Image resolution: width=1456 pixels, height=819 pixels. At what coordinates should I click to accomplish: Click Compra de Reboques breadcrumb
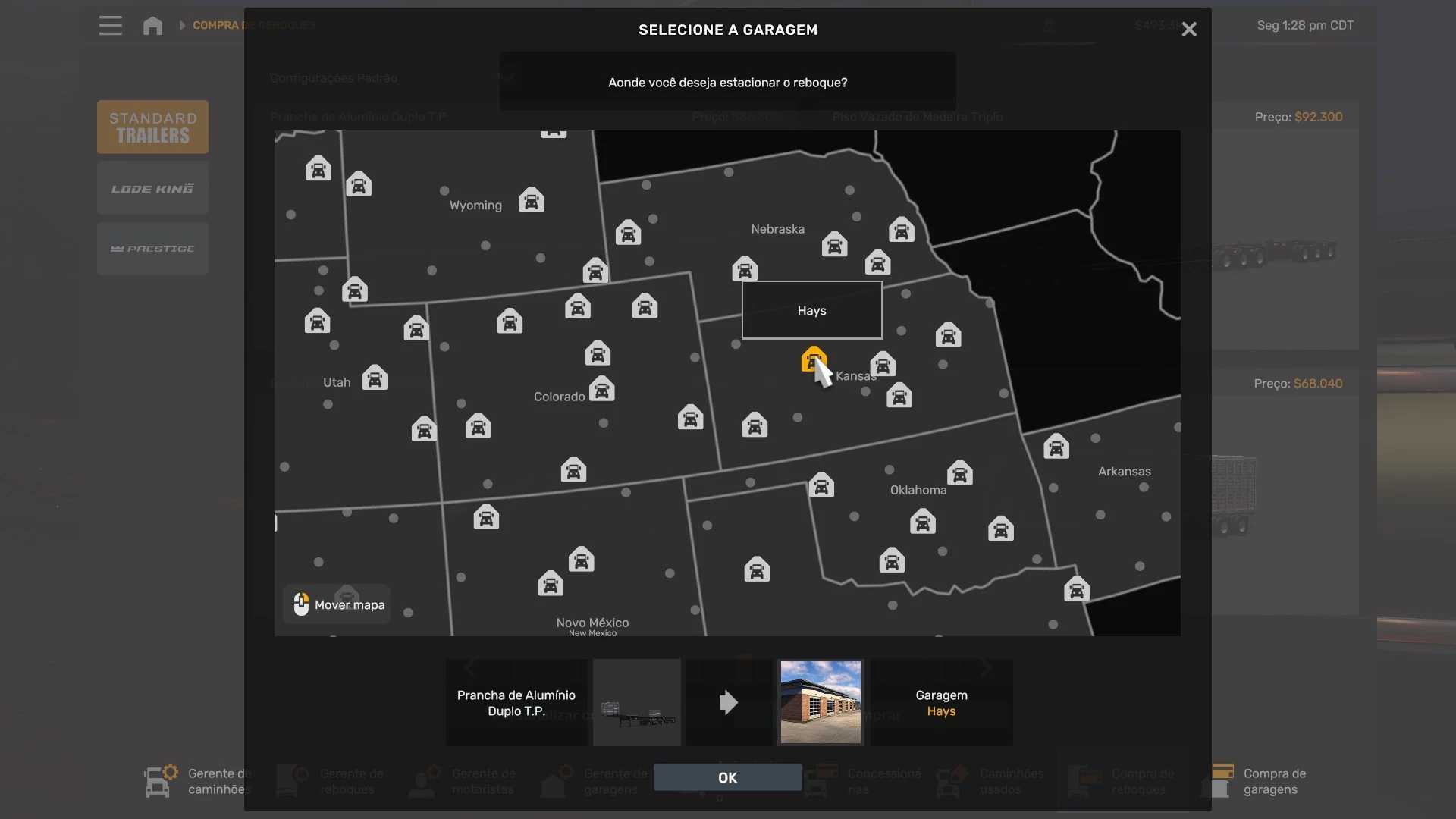pyautogui.click(x=215, y=25)
